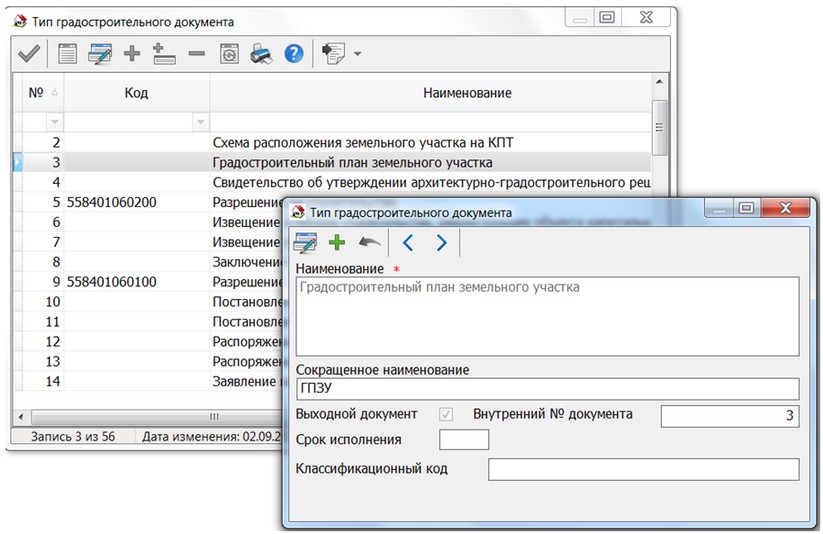Select row 'Схема расположения земельного участка на КПТ'
Image resolution: width=823 pixels, height=534 pixels.
point(368,143)
